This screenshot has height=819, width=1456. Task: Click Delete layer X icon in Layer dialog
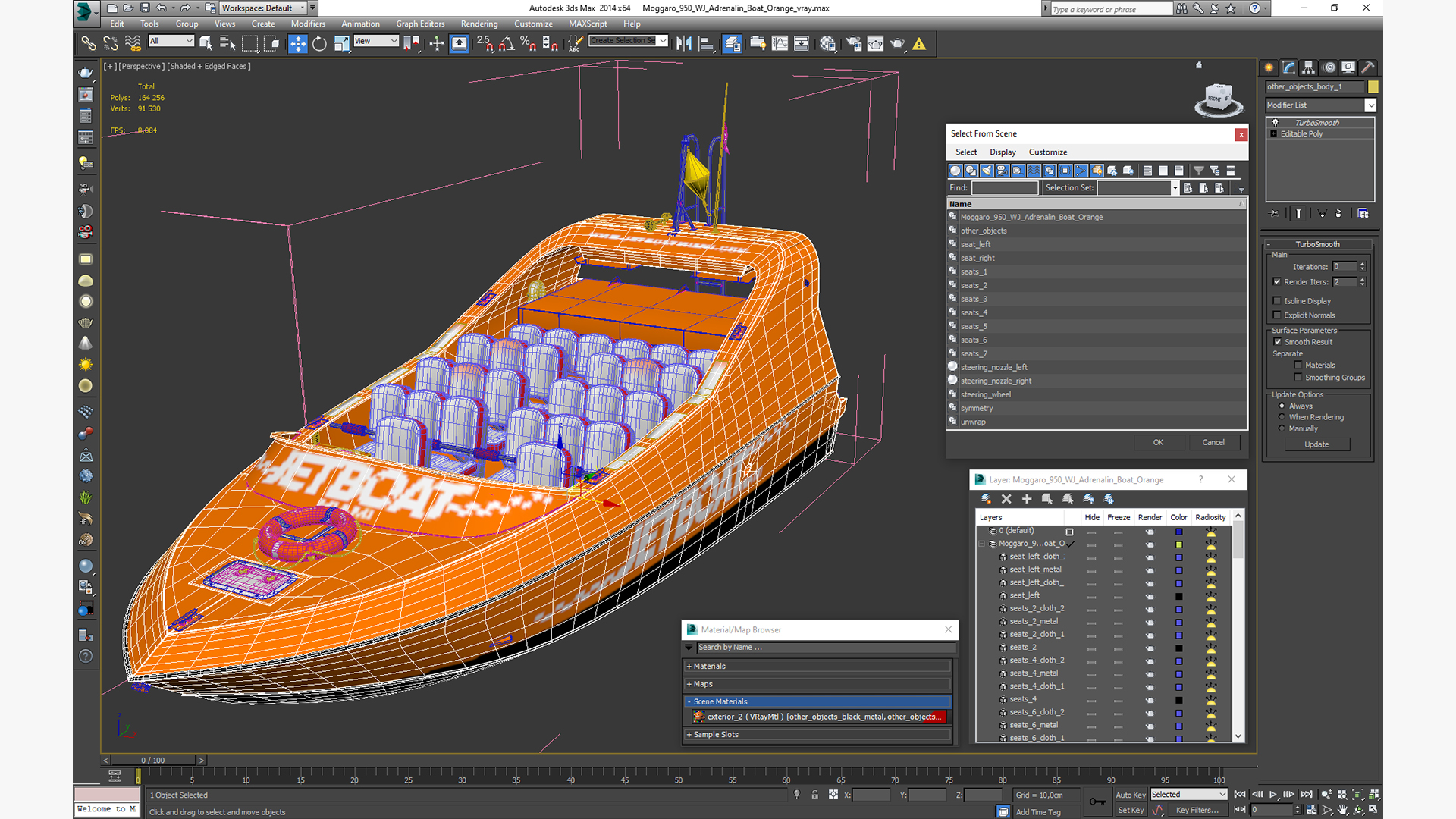point(1006,499)
